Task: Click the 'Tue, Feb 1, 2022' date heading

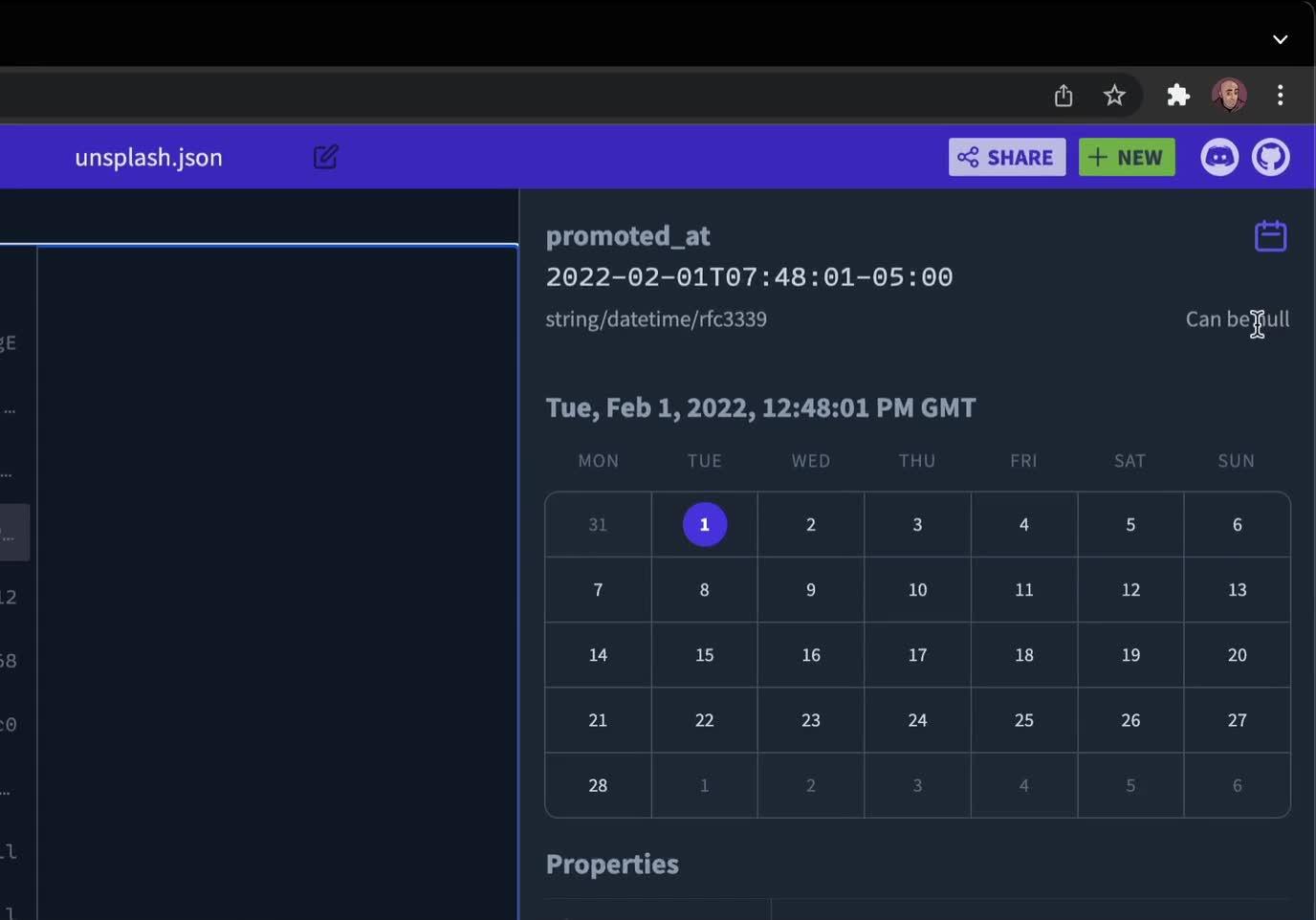Action: [x=760, y=406]
